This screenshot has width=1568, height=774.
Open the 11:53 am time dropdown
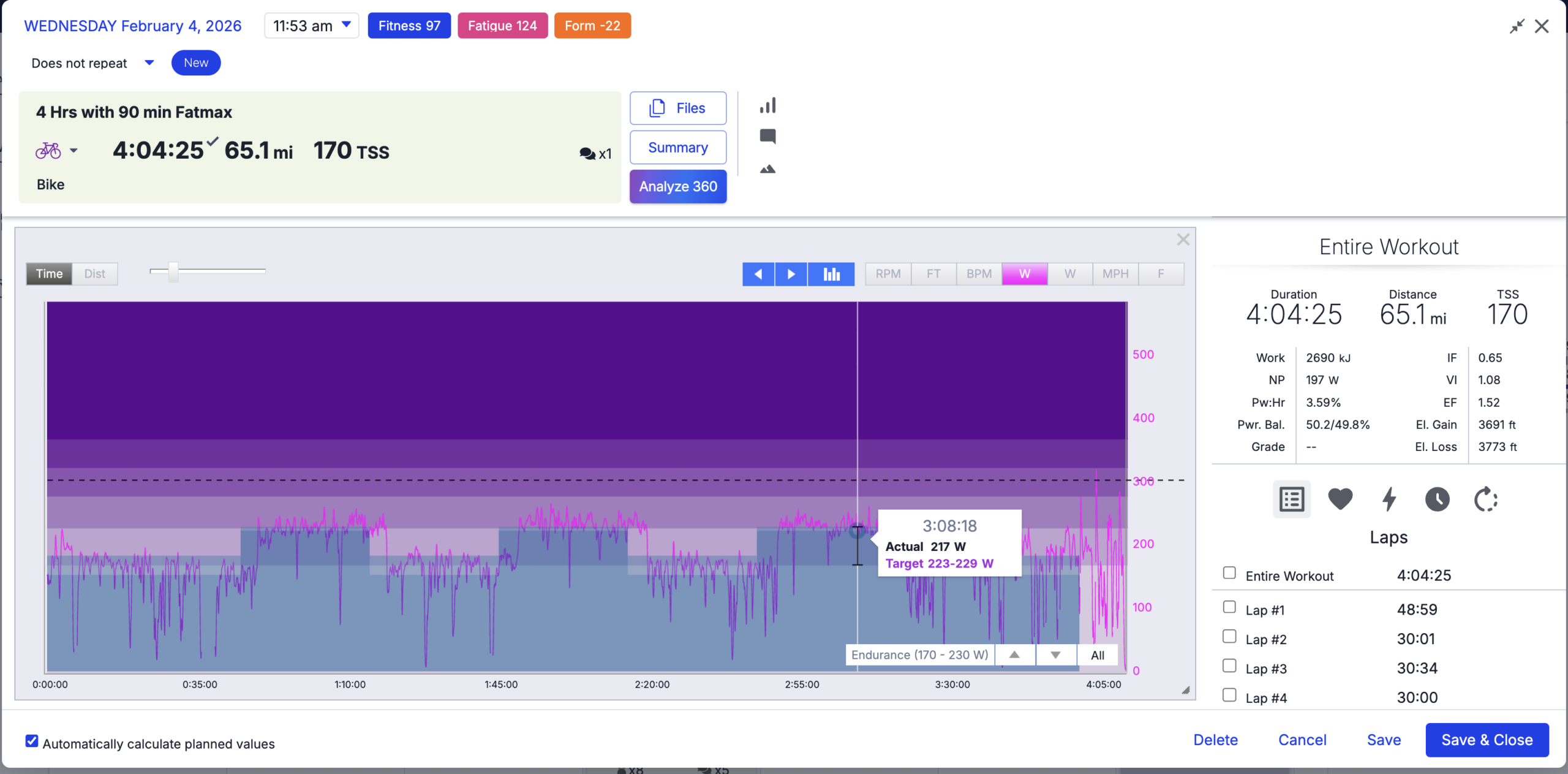click(312, 26)
